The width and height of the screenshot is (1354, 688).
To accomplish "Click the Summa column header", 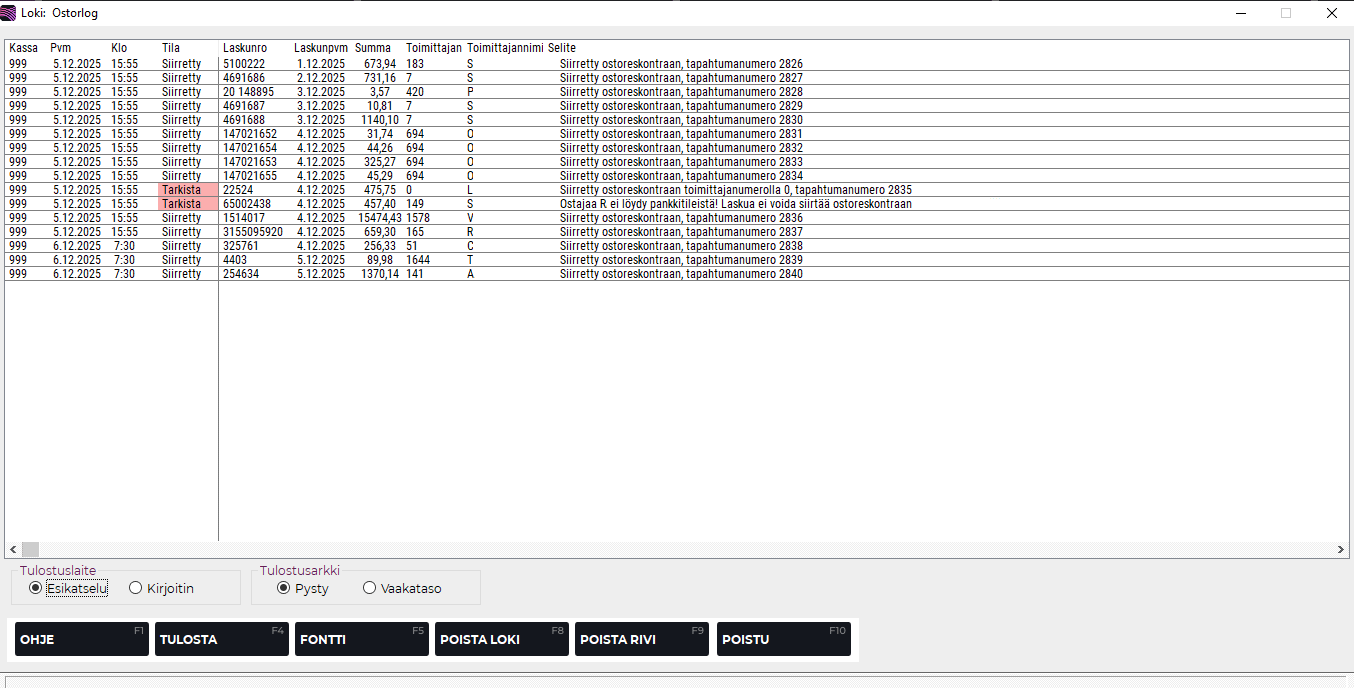I will 373,48.
